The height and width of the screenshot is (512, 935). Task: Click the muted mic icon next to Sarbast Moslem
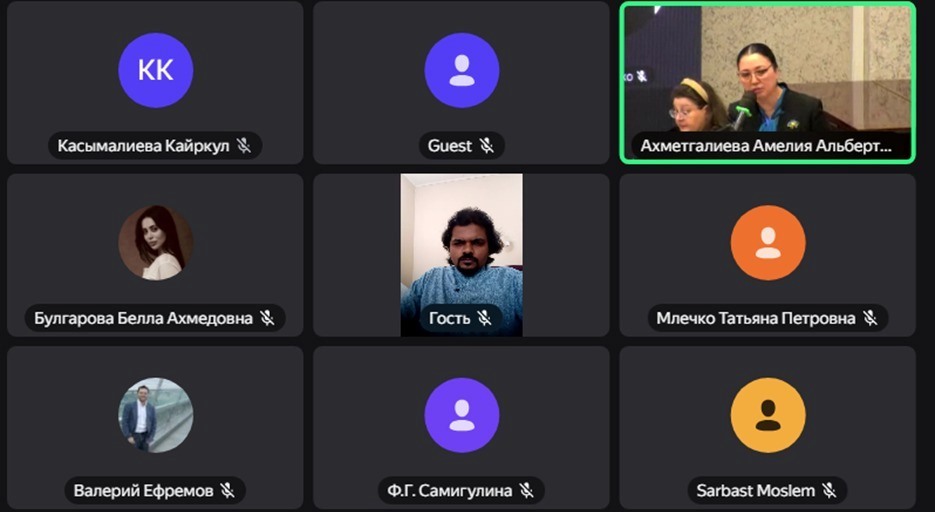click(x=829, y=490)
